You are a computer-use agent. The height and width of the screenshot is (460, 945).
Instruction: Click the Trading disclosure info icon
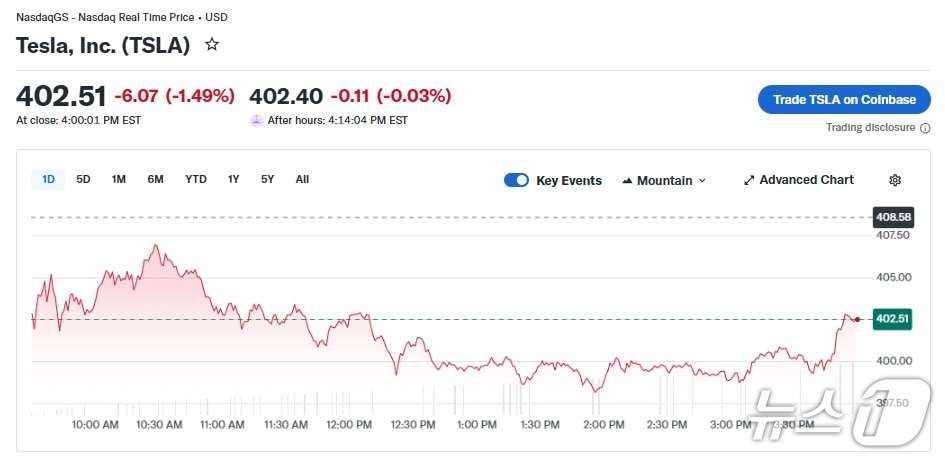click(924, 128)
